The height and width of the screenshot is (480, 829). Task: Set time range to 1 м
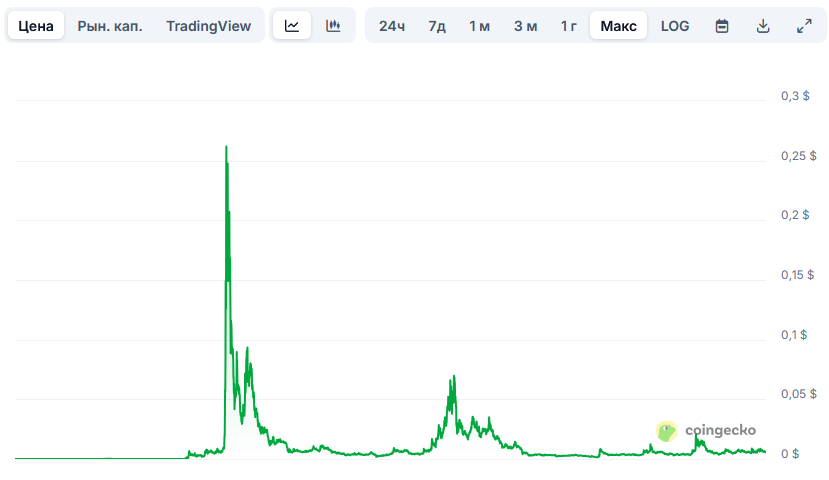(x=480, y=25)
